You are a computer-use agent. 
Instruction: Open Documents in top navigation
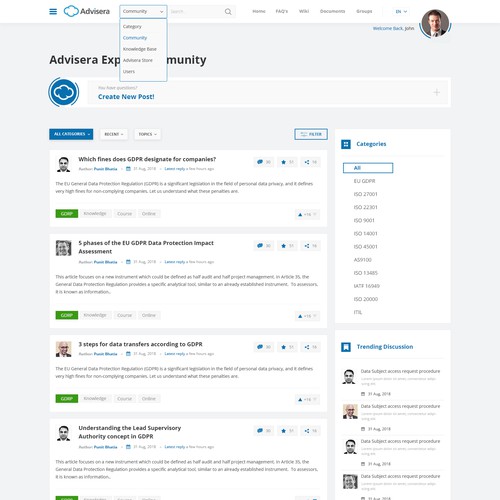click(332, 11)
